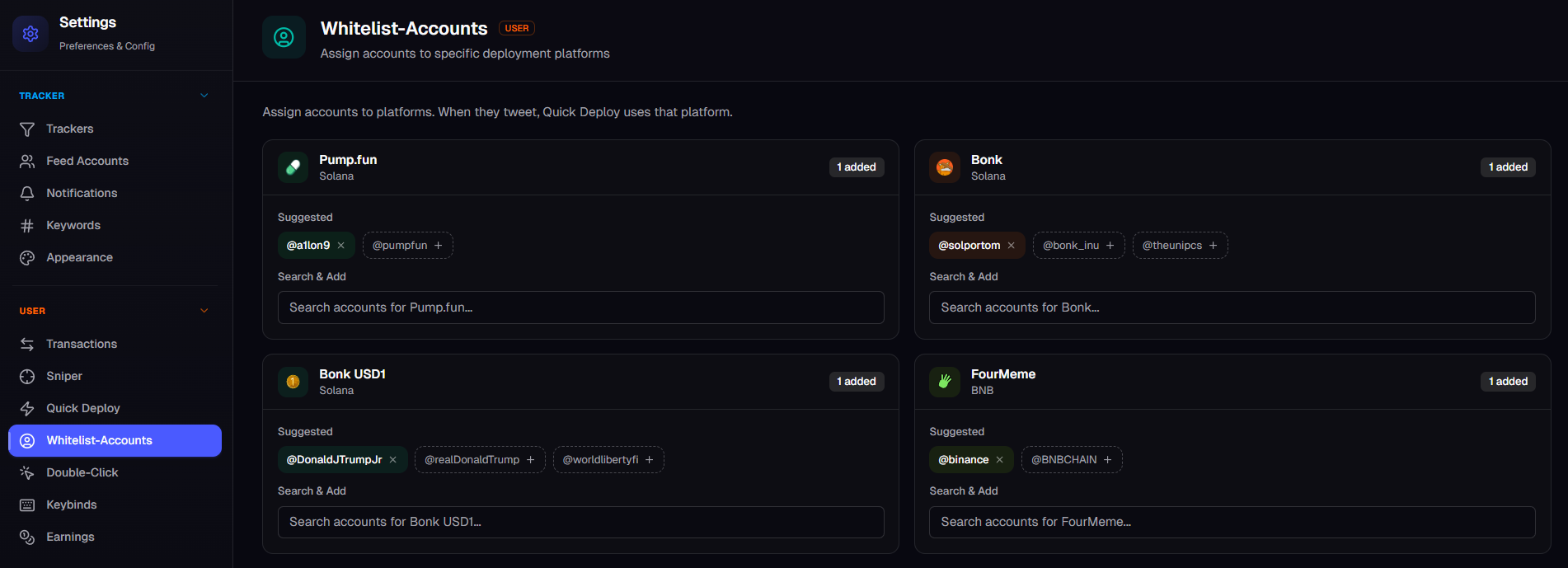Open Sniper via its crosshair icon

point(27,377)
